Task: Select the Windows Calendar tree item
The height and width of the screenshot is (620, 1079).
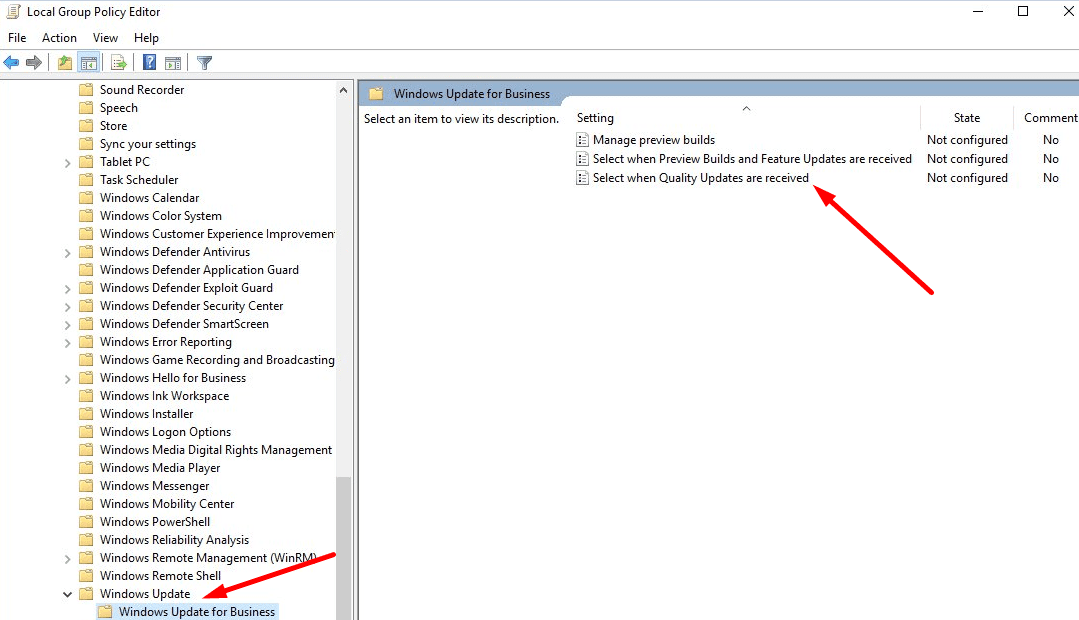Action: click(x=149, y=197)
